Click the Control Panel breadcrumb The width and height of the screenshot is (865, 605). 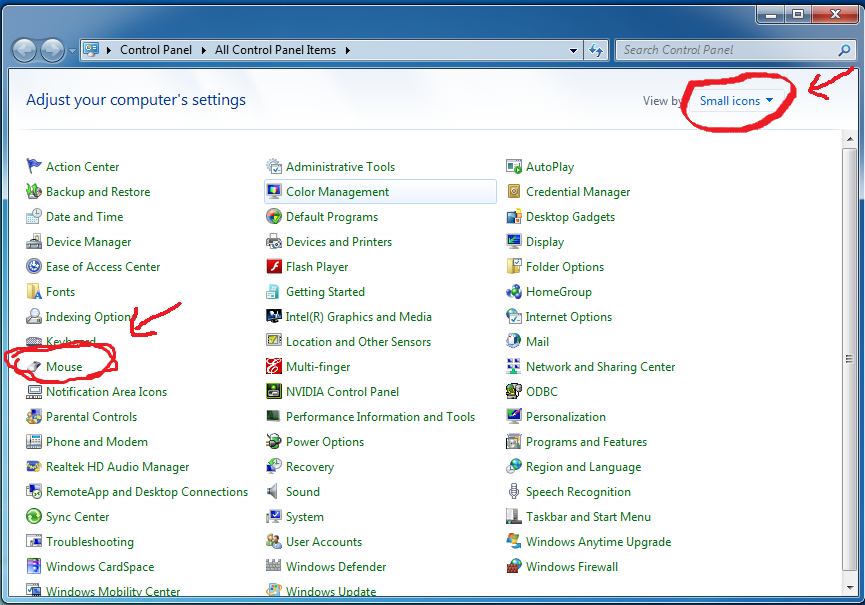(x=156, y=50)
